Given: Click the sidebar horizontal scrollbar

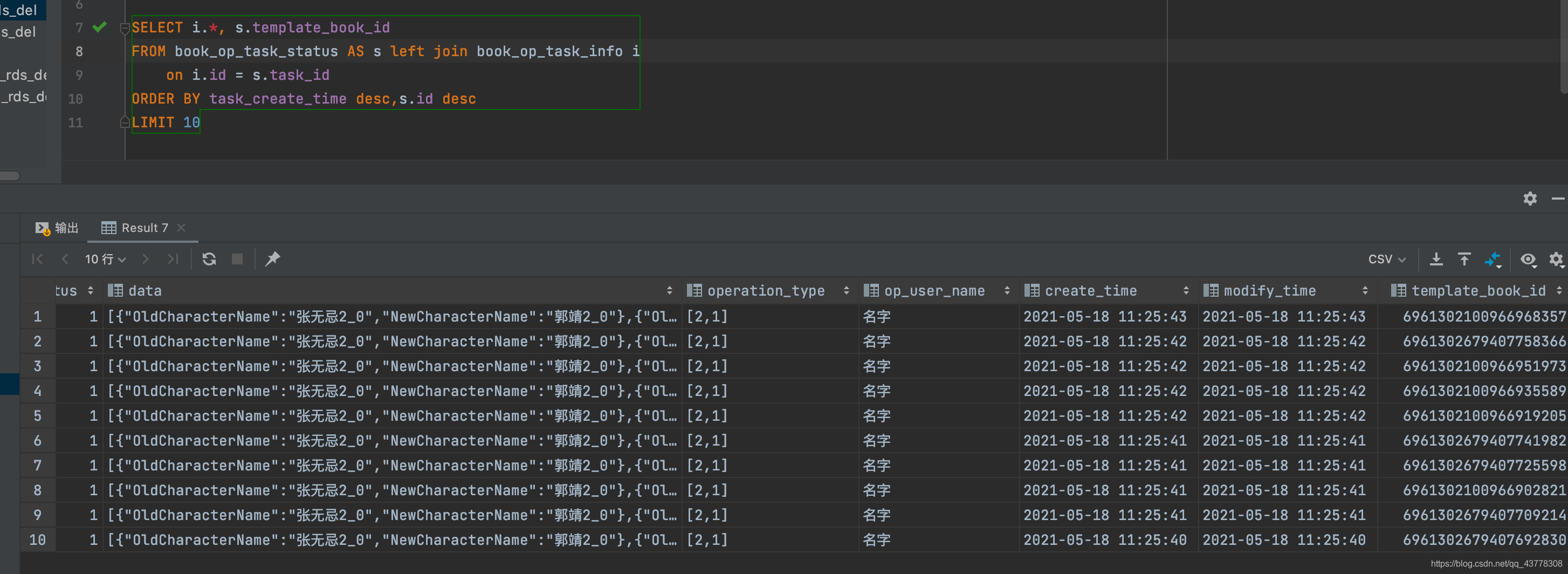Looking at the screenshot, I should [10, 176].
